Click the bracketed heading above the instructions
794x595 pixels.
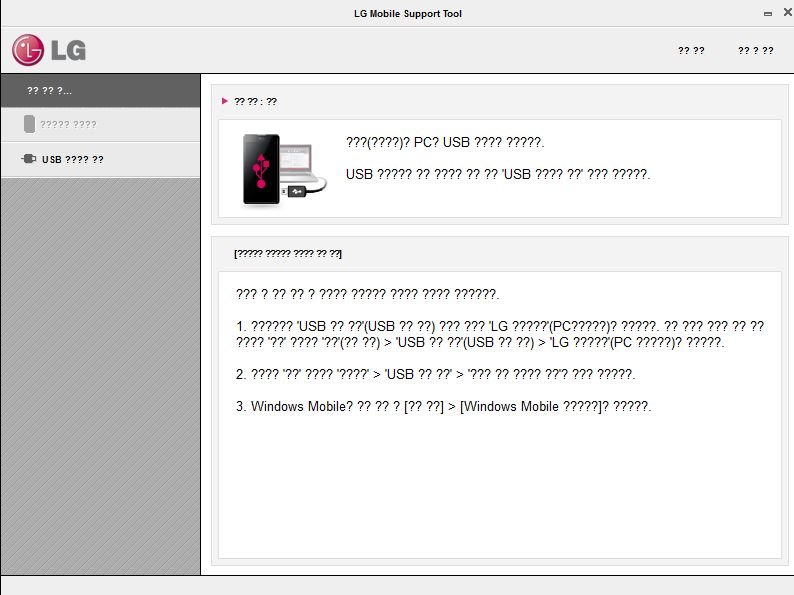(x=288, y=254)
